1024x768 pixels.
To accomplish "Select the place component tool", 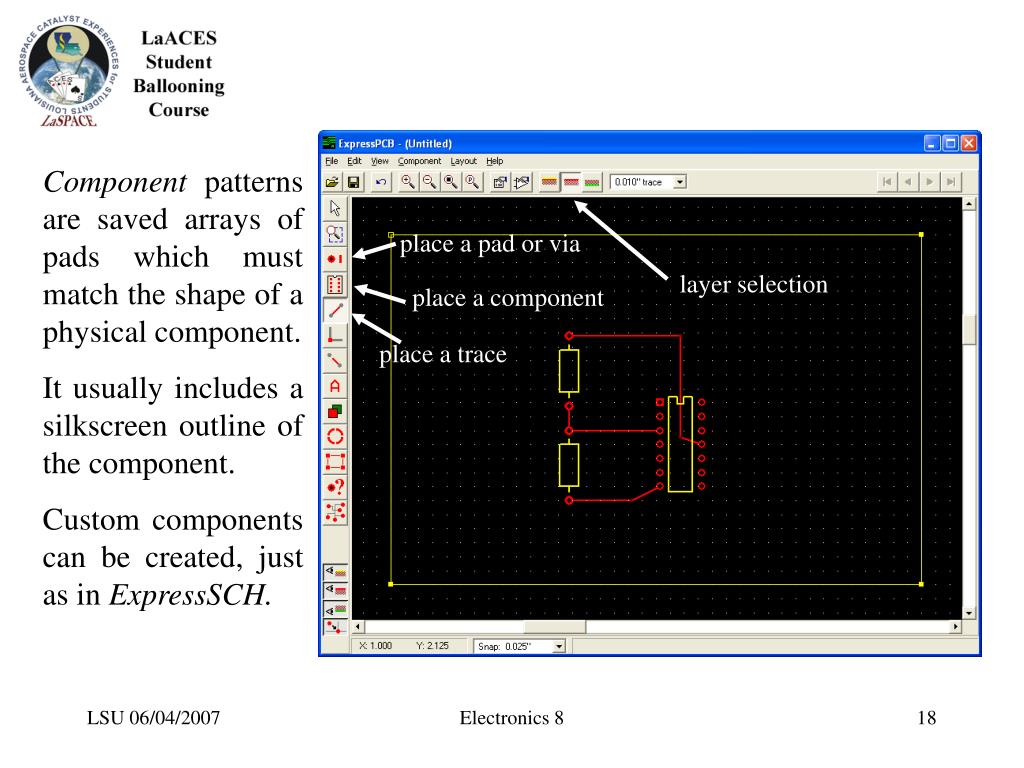I will coord(335,285).
